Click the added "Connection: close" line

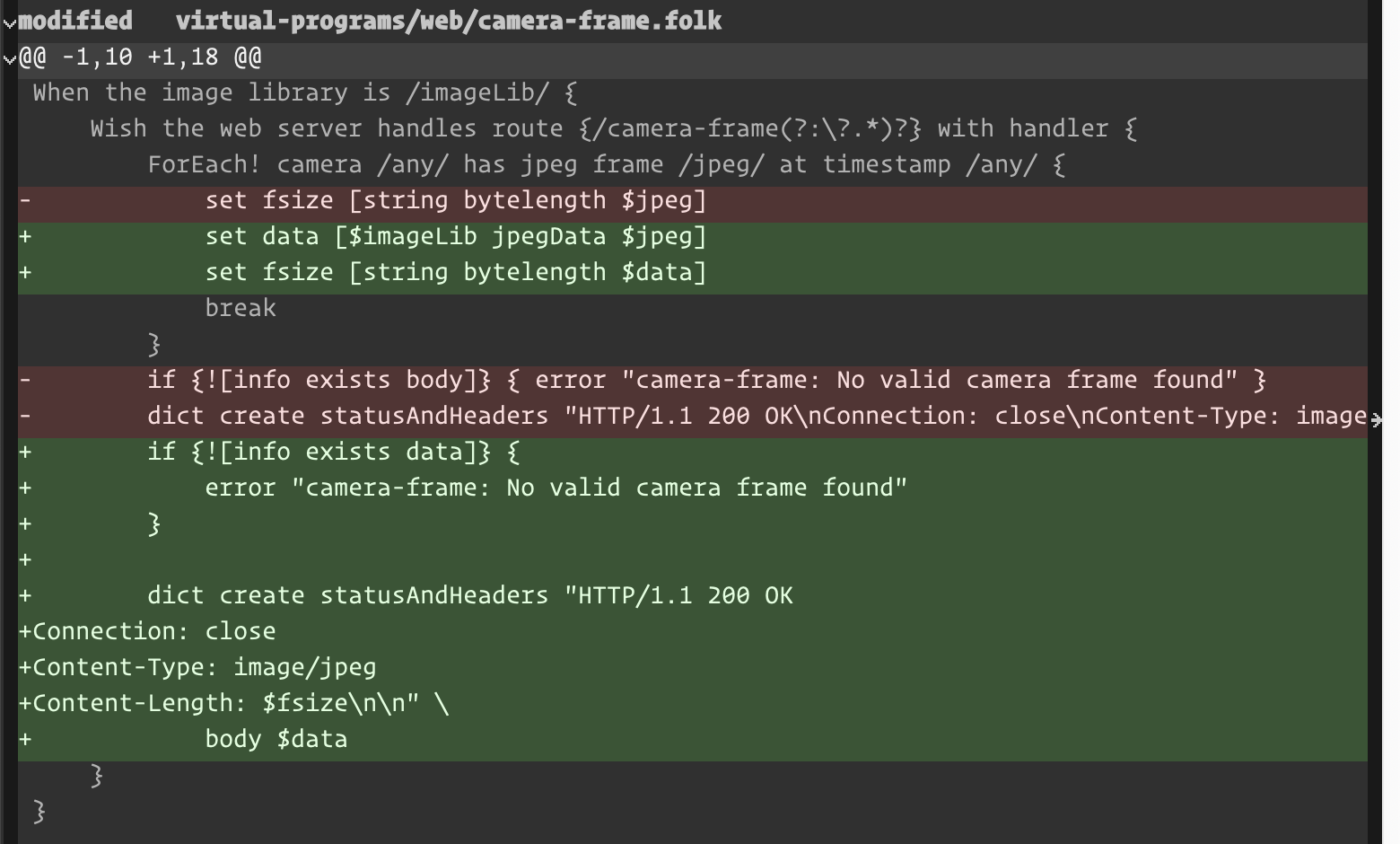pyautogui.click(x=153, y=631)
